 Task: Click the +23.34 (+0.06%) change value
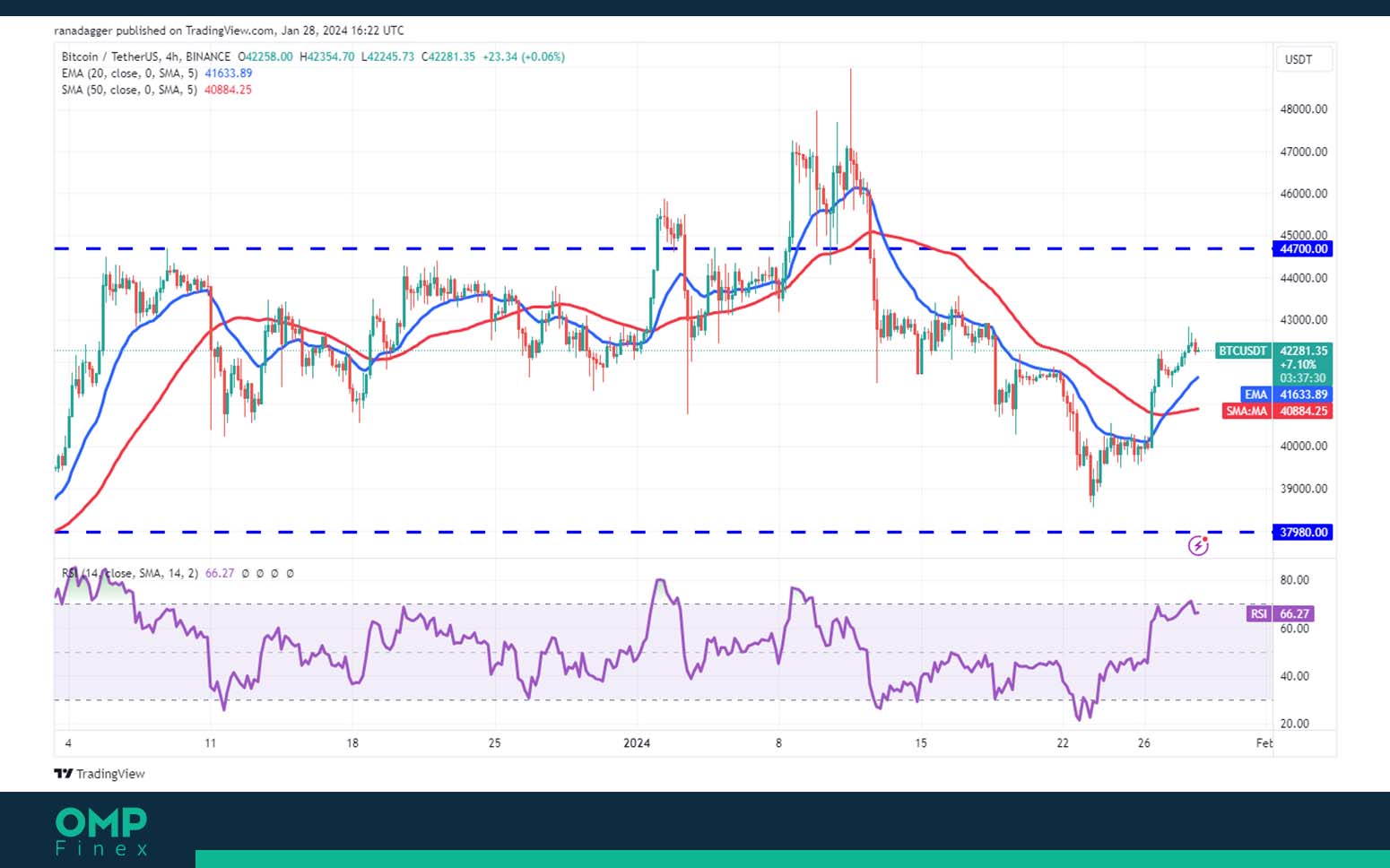coord(524,56)
